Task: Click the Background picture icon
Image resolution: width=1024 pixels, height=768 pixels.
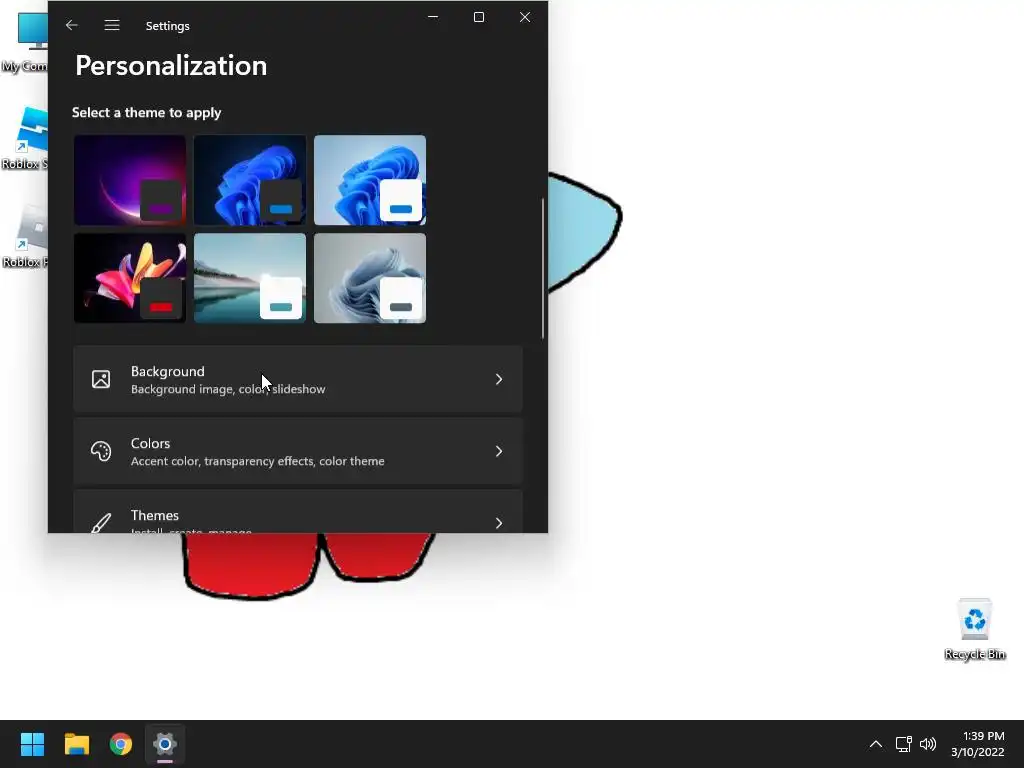Action: coord(101,379)
